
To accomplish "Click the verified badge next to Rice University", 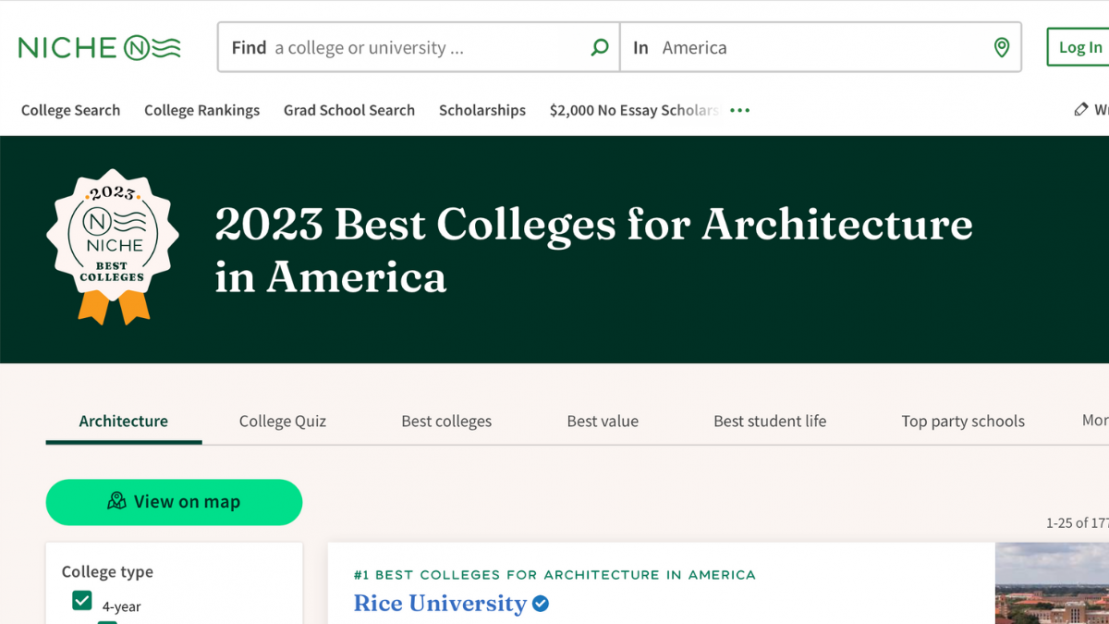I will tap(540, 604).
